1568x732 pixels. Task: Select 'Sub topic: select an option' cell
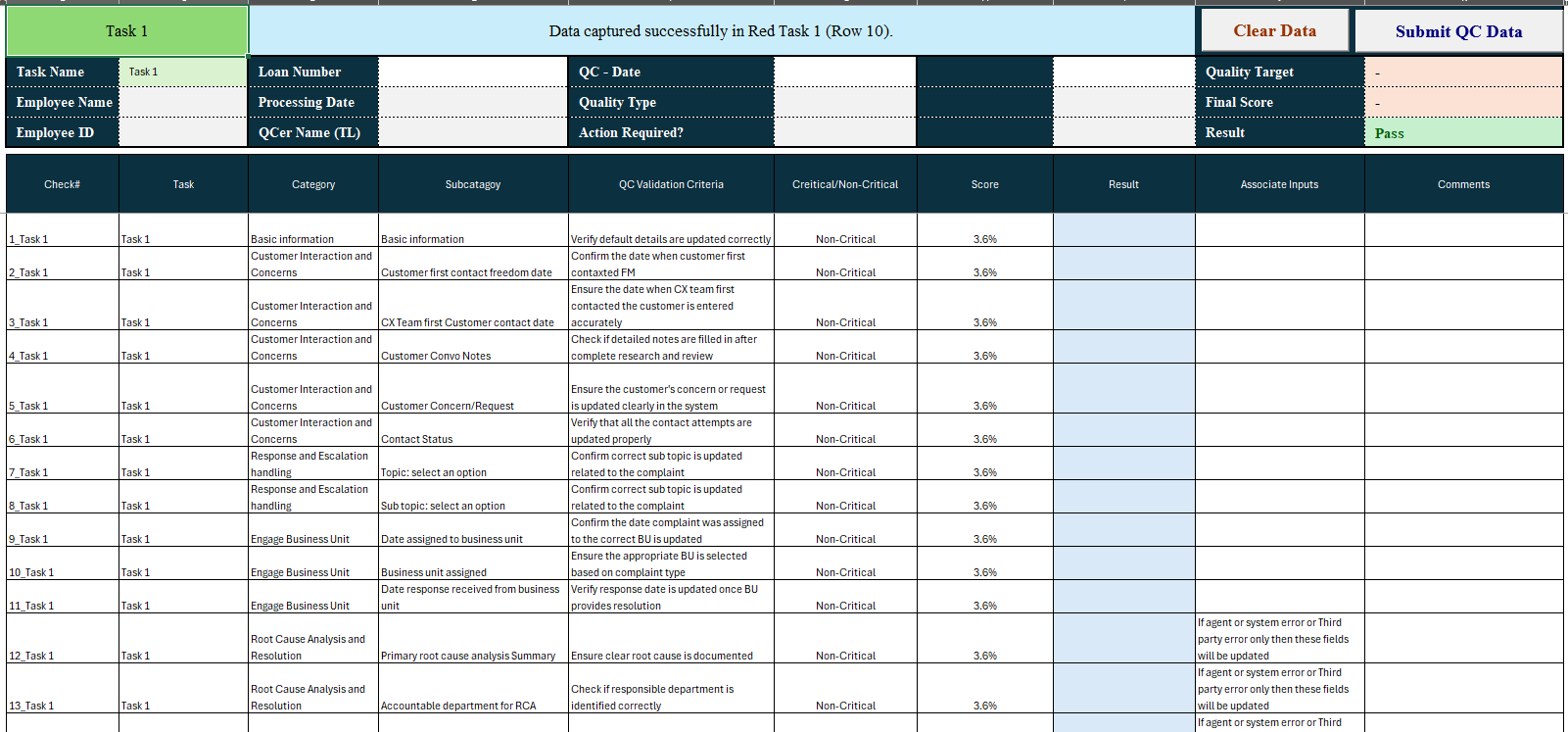point(473,497)
